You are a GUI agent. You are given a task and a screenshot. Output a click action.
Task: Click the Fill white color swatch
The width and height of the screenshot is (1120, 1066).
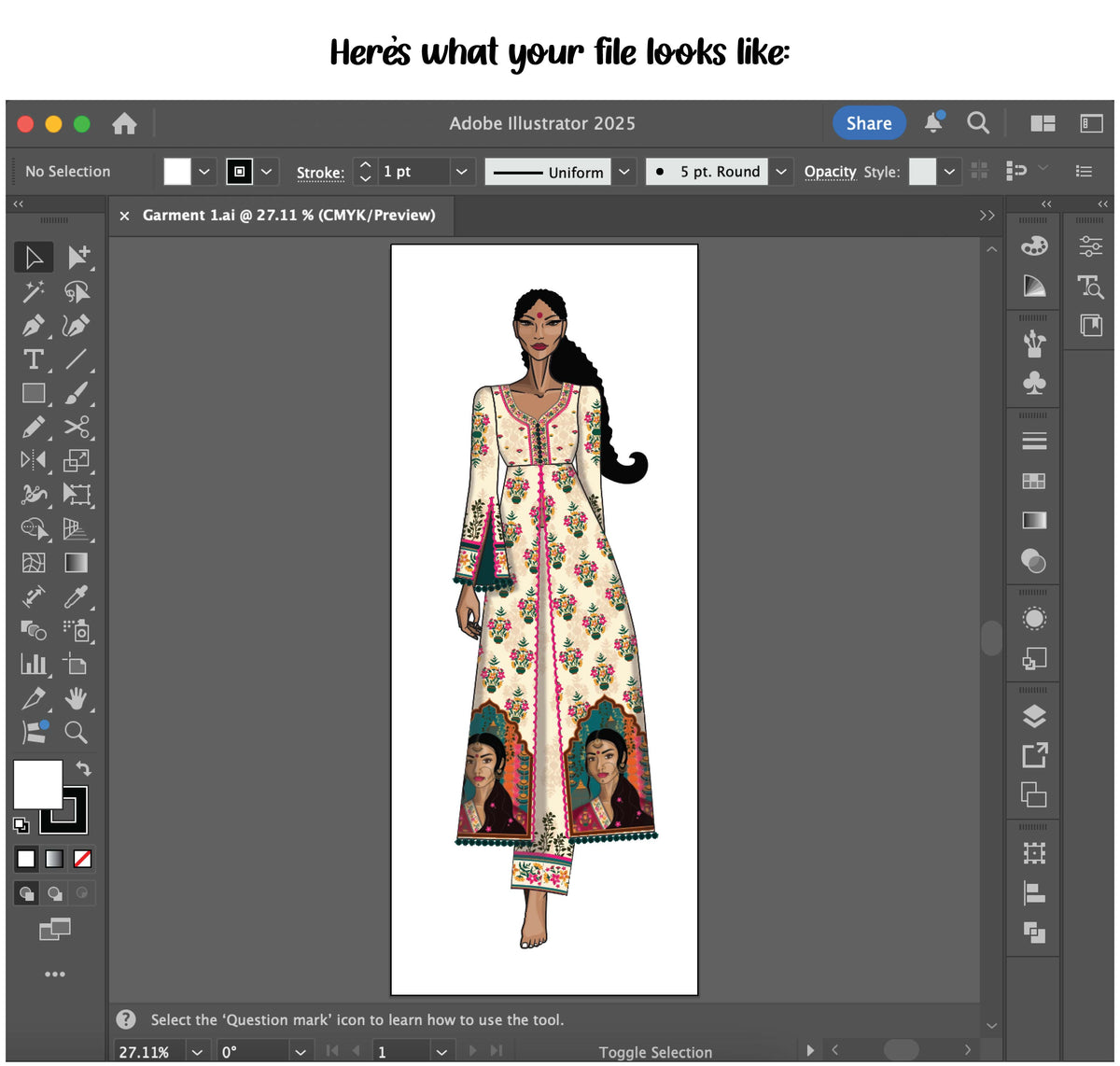tap(37, 784)
